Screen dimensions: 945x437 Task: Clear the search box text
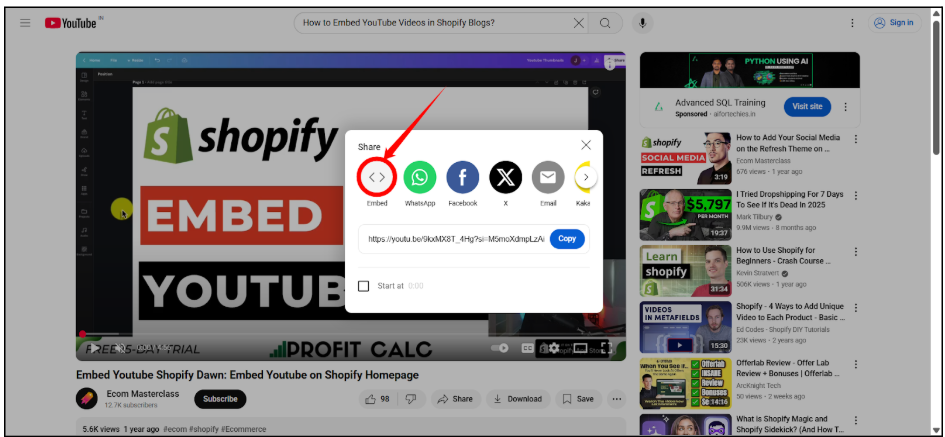click(x=578, y=23)
